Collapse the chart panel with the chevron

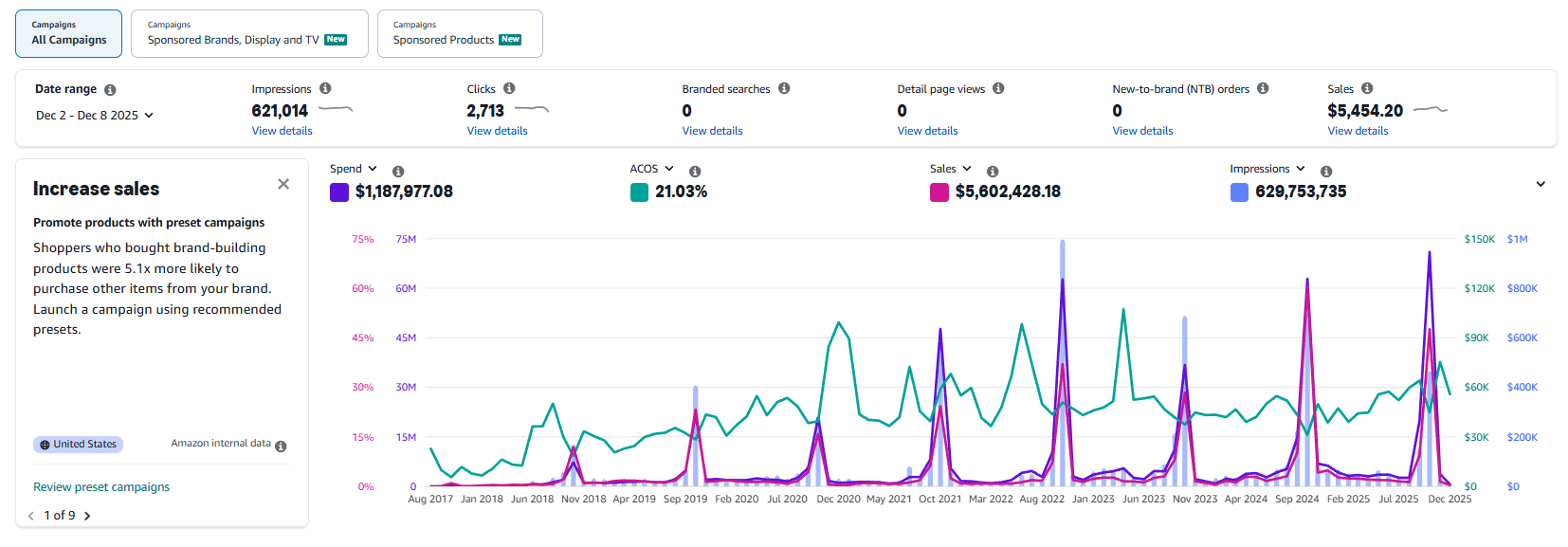1541,184
